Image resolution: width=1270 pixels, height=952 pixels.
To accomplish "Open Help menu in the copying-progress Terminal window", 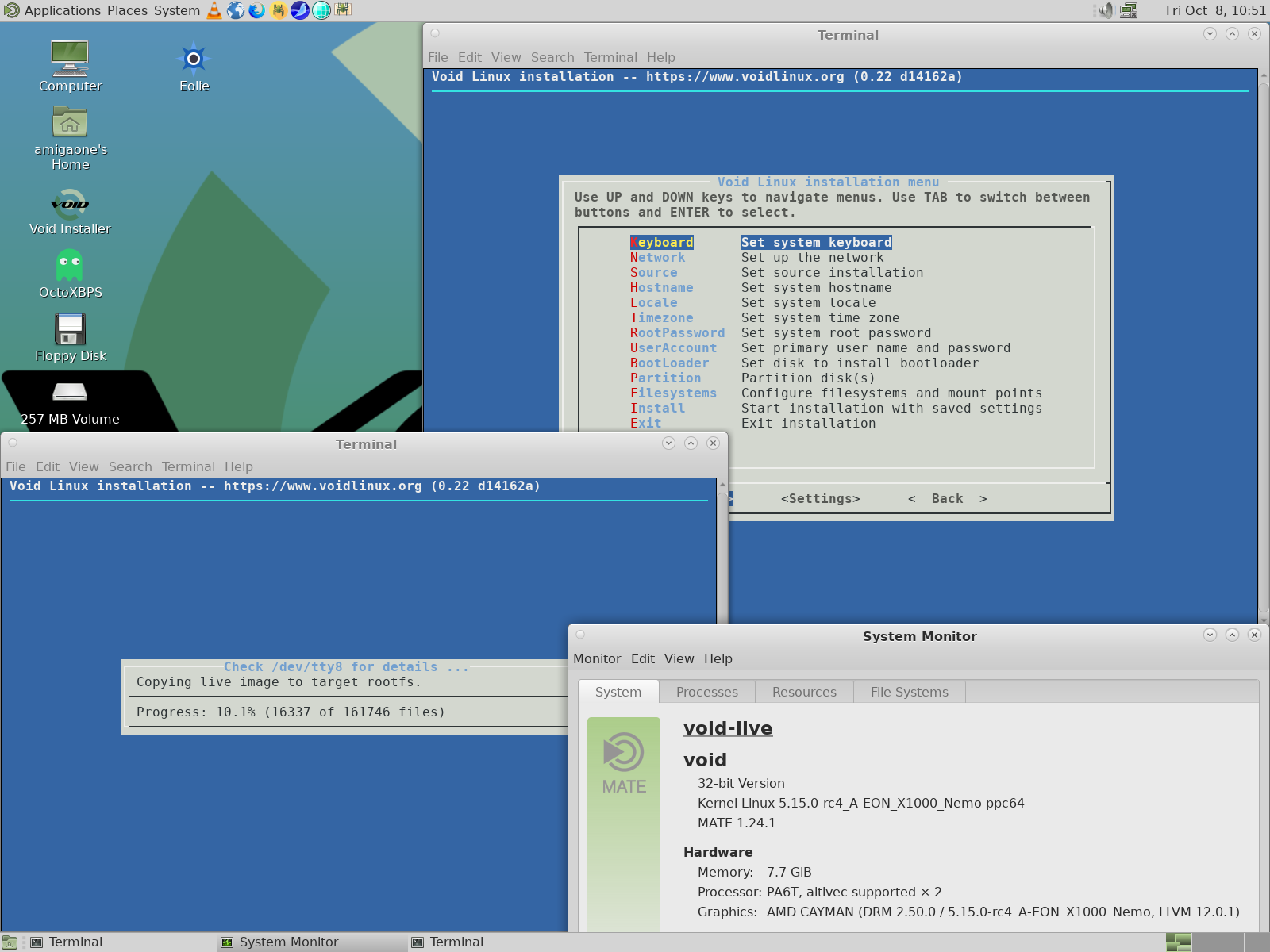I will pyautogui.click(x=239, y=466).
